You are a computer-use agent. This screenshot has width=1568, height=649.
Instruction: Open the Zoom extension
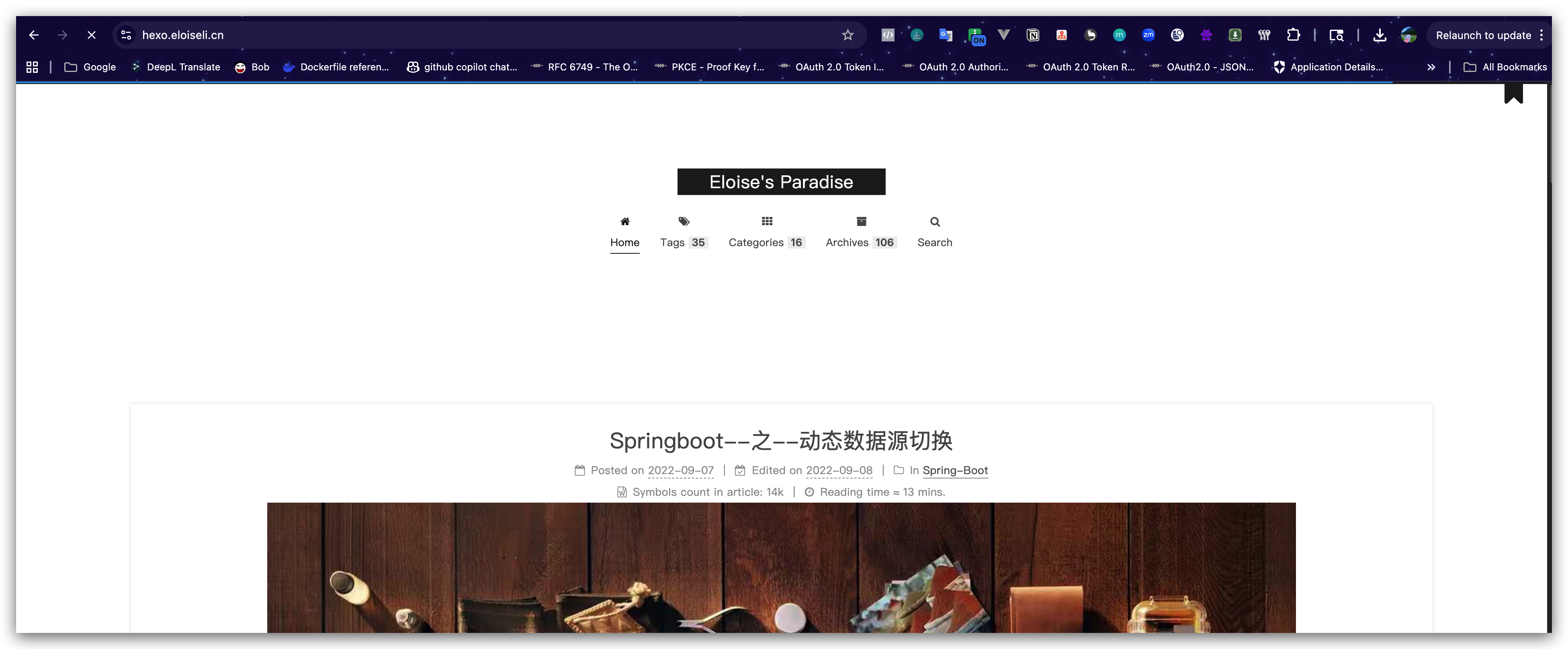point(1148,35)
